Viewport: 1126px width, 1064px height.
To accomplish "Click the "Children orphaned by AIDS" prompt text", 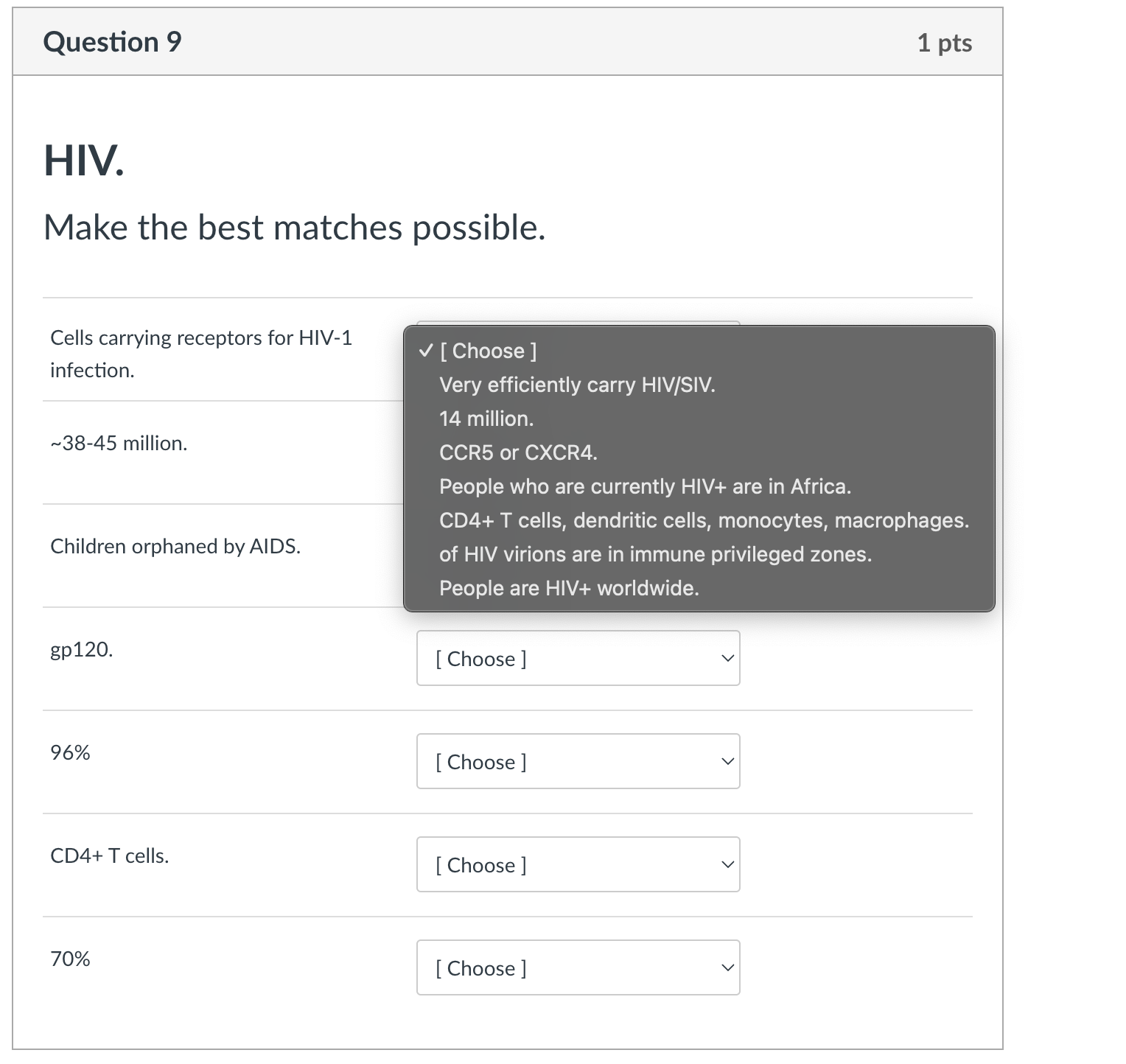I will 176,546.
